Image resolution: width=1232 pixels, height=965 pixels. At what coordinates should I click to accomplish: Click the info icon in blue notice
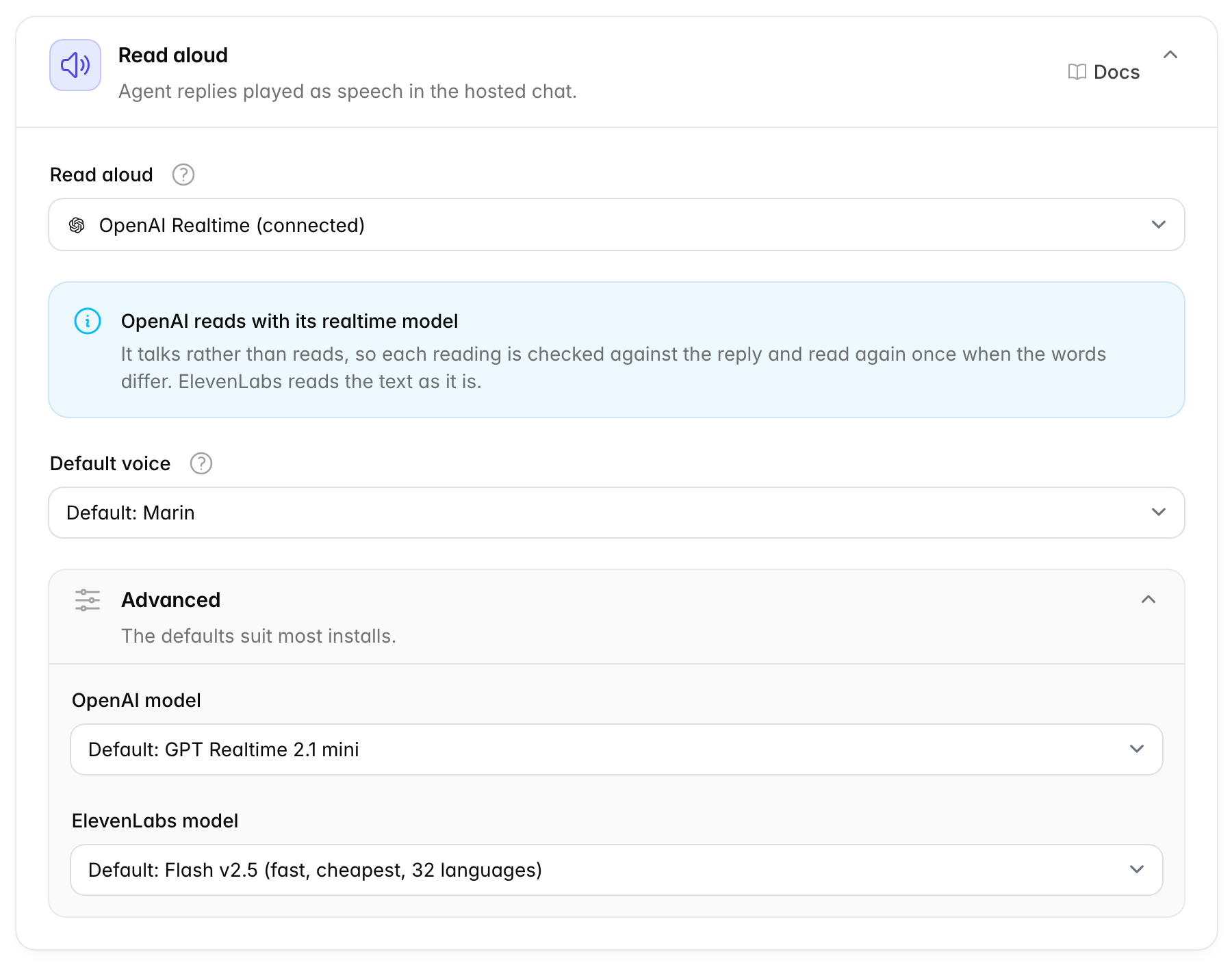point(88,321)
